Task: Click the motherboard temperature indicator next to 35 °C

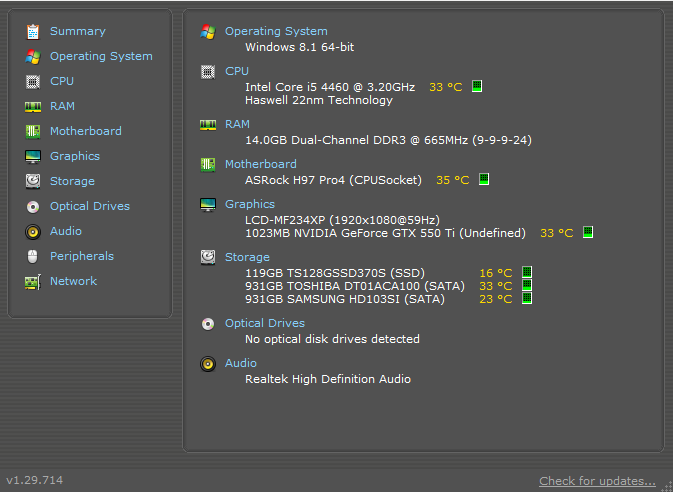Action: click(484, 179)
